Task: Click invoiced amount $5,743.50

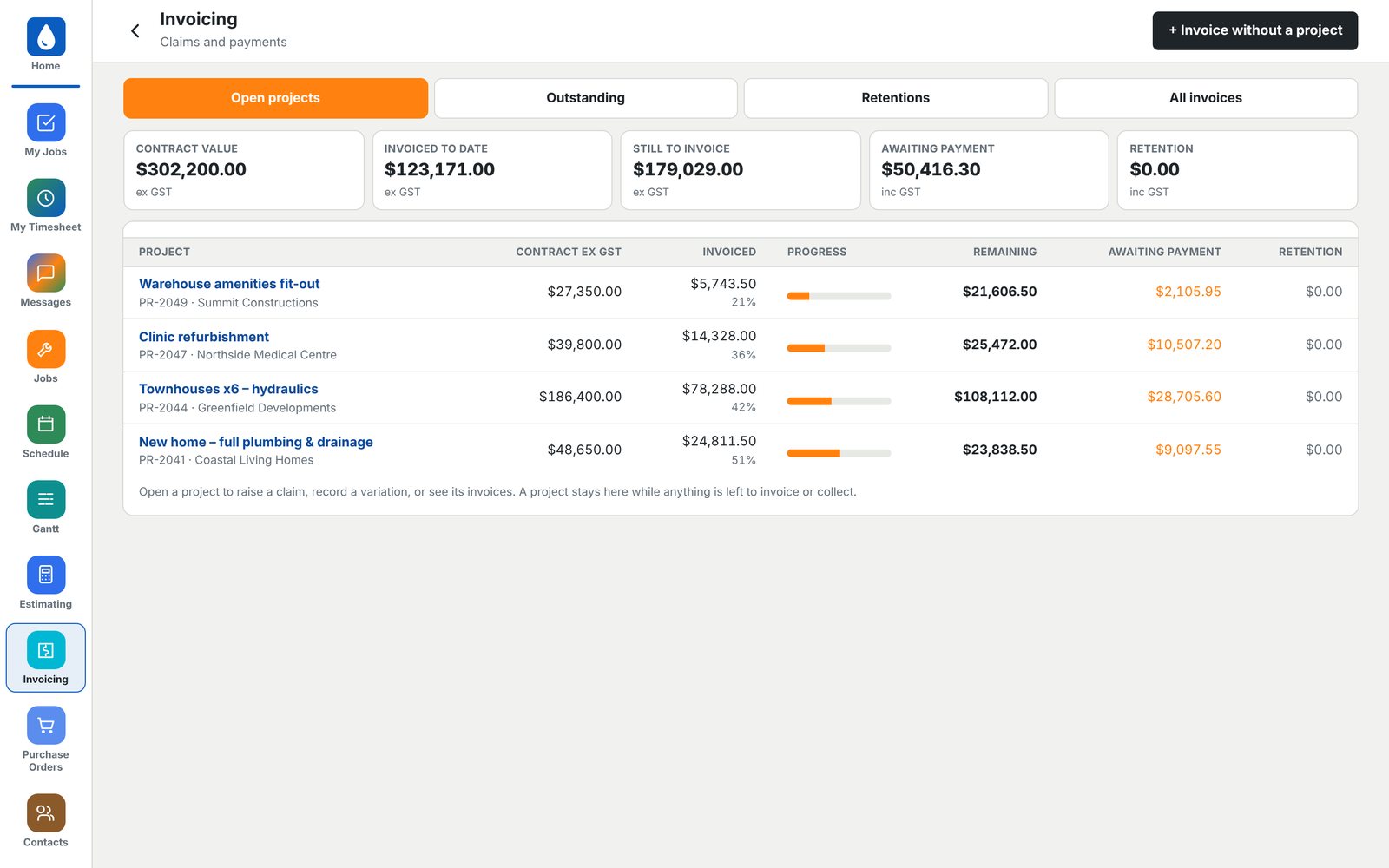Action: click(723, 284)
